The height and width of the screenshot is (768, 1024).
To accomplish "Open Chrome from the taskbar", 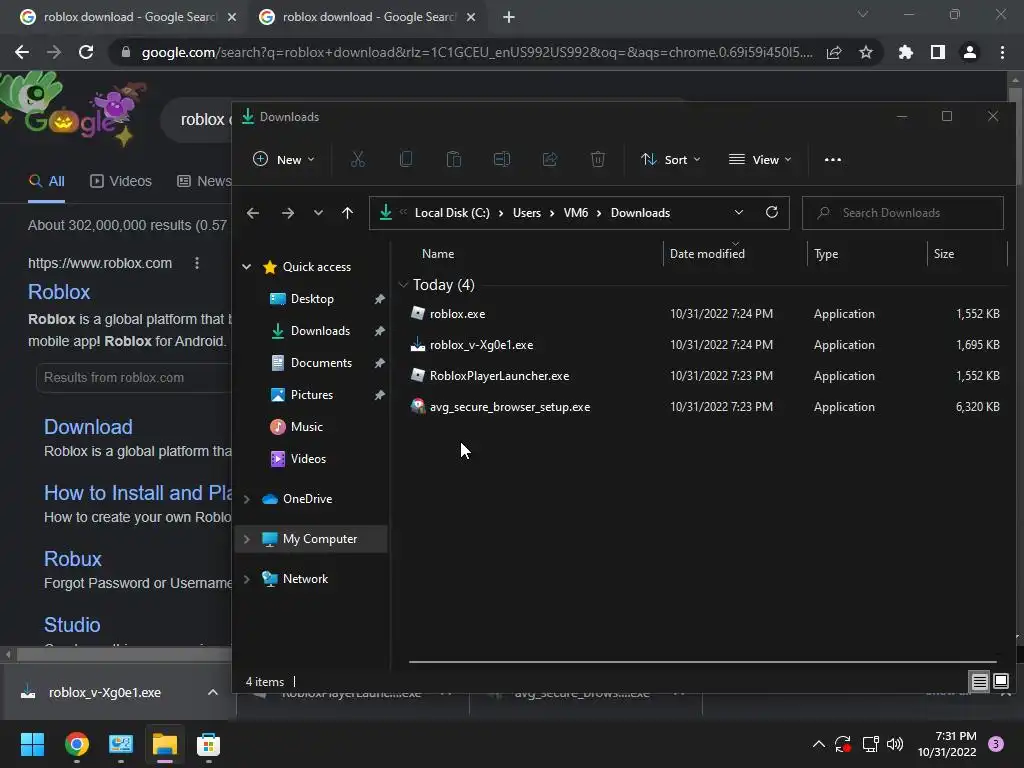I will point(76,744).
